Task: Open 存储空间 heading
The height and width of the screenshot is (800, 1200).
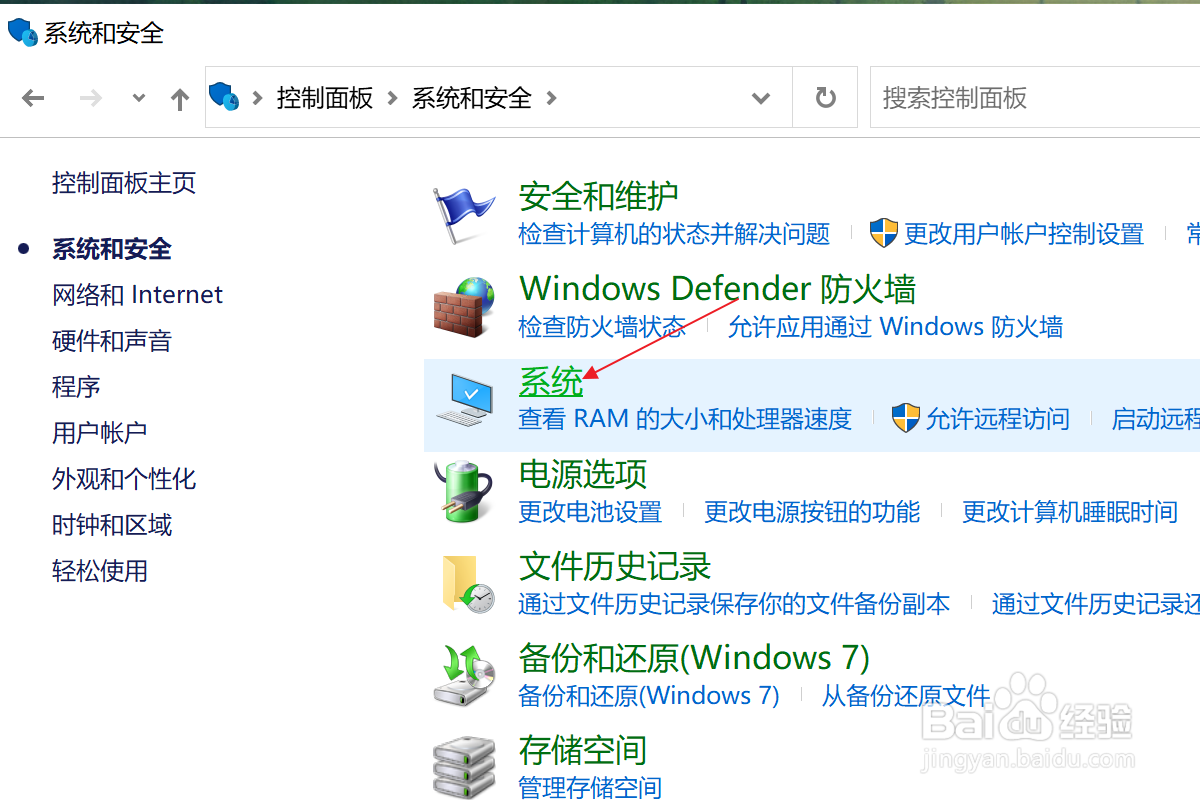Action: [x=583, y=750]
